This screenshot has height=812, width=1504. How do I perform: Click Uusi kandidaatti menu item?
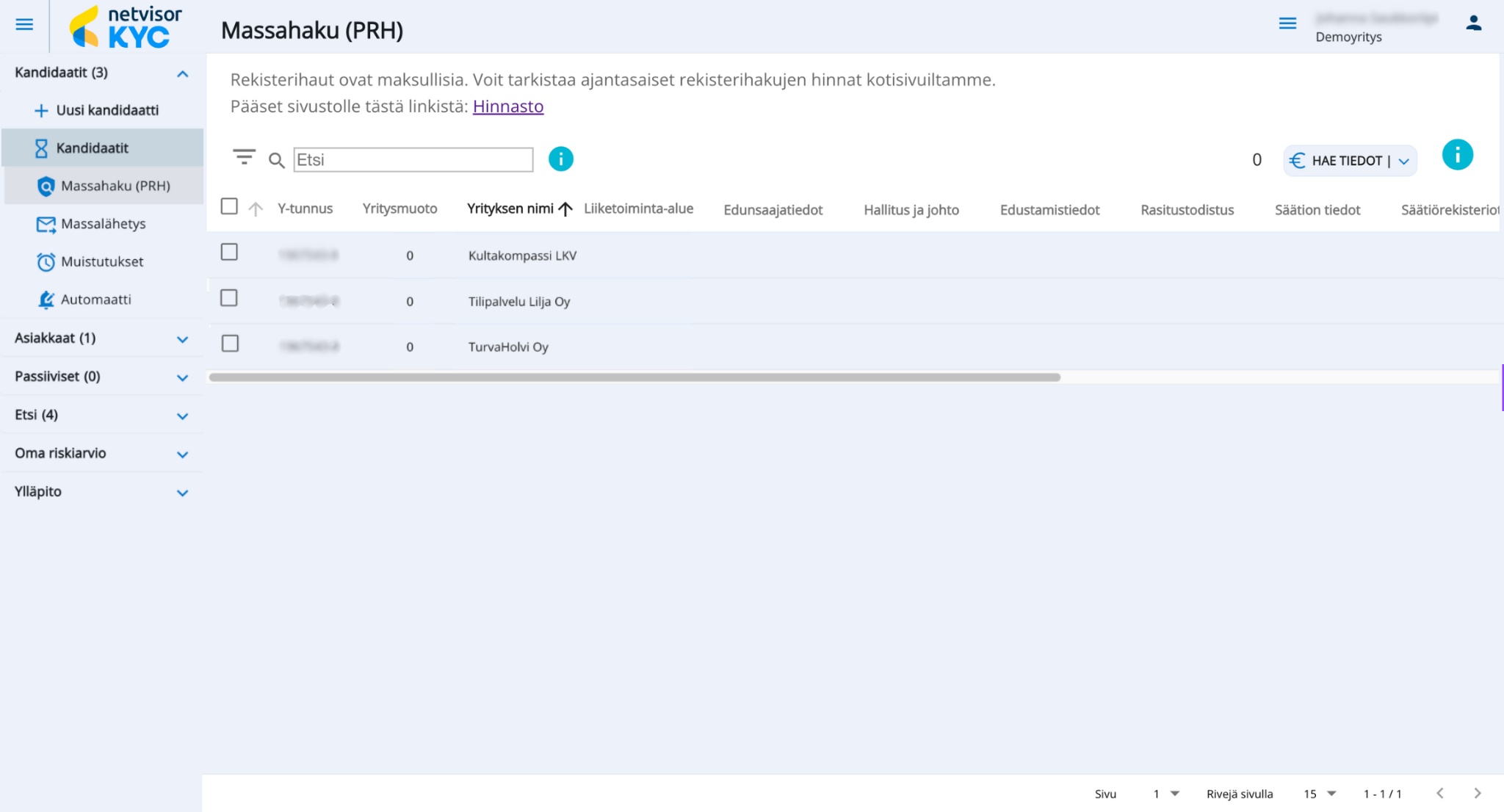(x=107, y=110)
